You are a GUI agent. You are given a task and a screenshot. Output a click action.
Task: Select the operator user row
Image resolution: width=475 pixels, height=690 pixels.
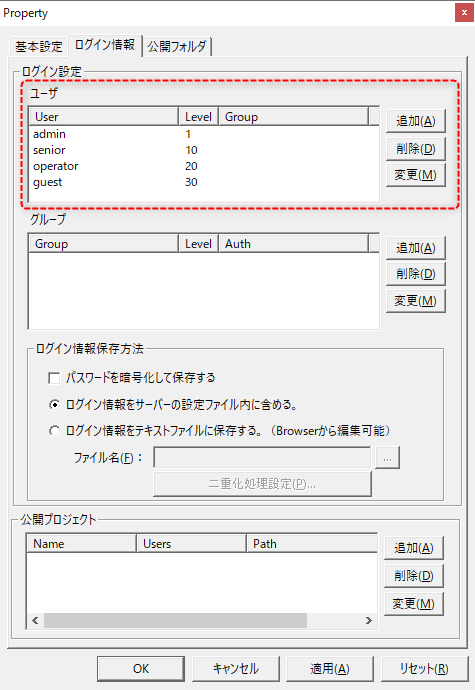pos(204,166)
